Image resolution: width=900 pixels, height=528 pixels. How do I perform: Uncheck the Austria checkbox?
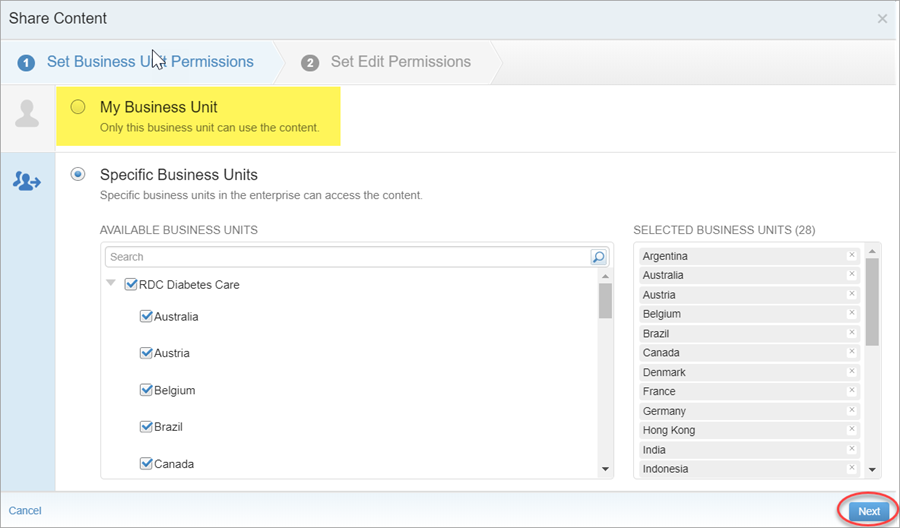(x=146, y=353)
